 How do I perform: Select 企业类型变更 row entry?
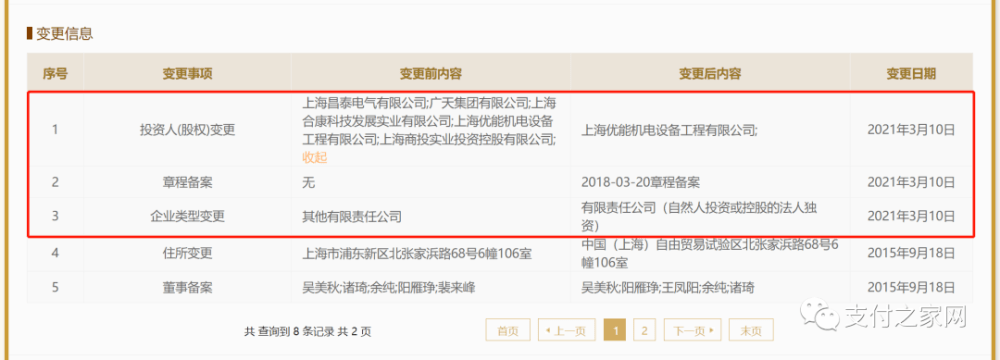click(188, 216)
